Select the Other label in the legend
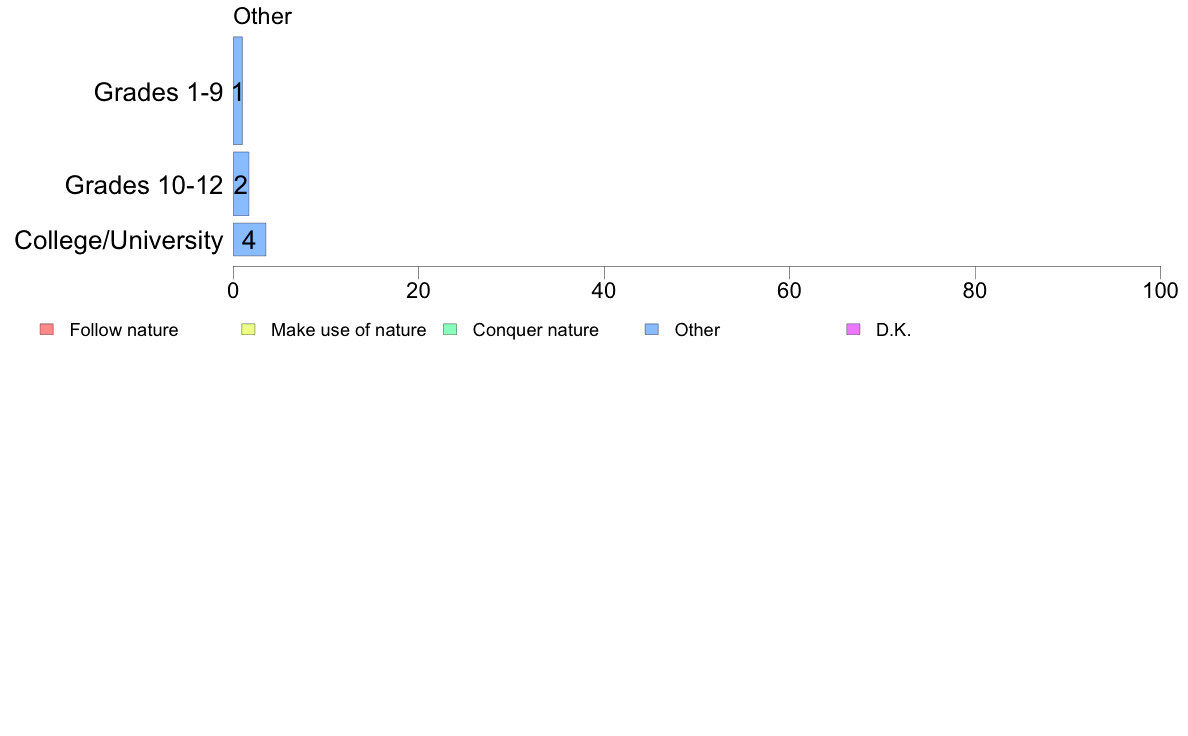This screenshot has height=736, width=1188. pos(697,330)
